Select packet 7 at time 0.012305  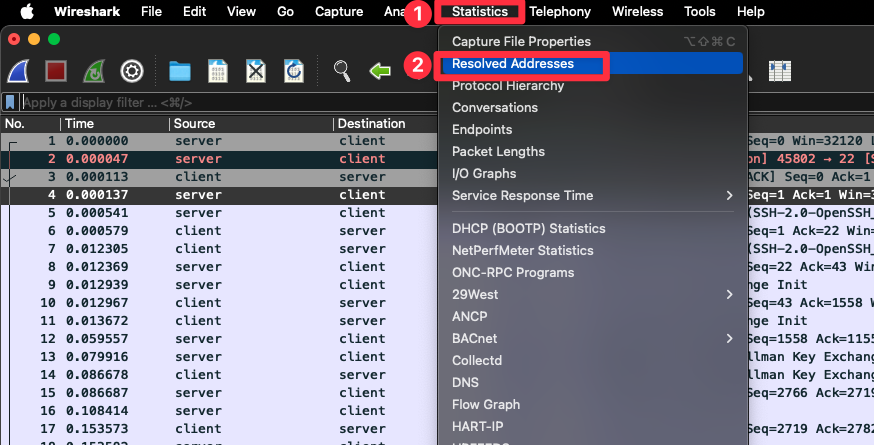pos(220,249)
